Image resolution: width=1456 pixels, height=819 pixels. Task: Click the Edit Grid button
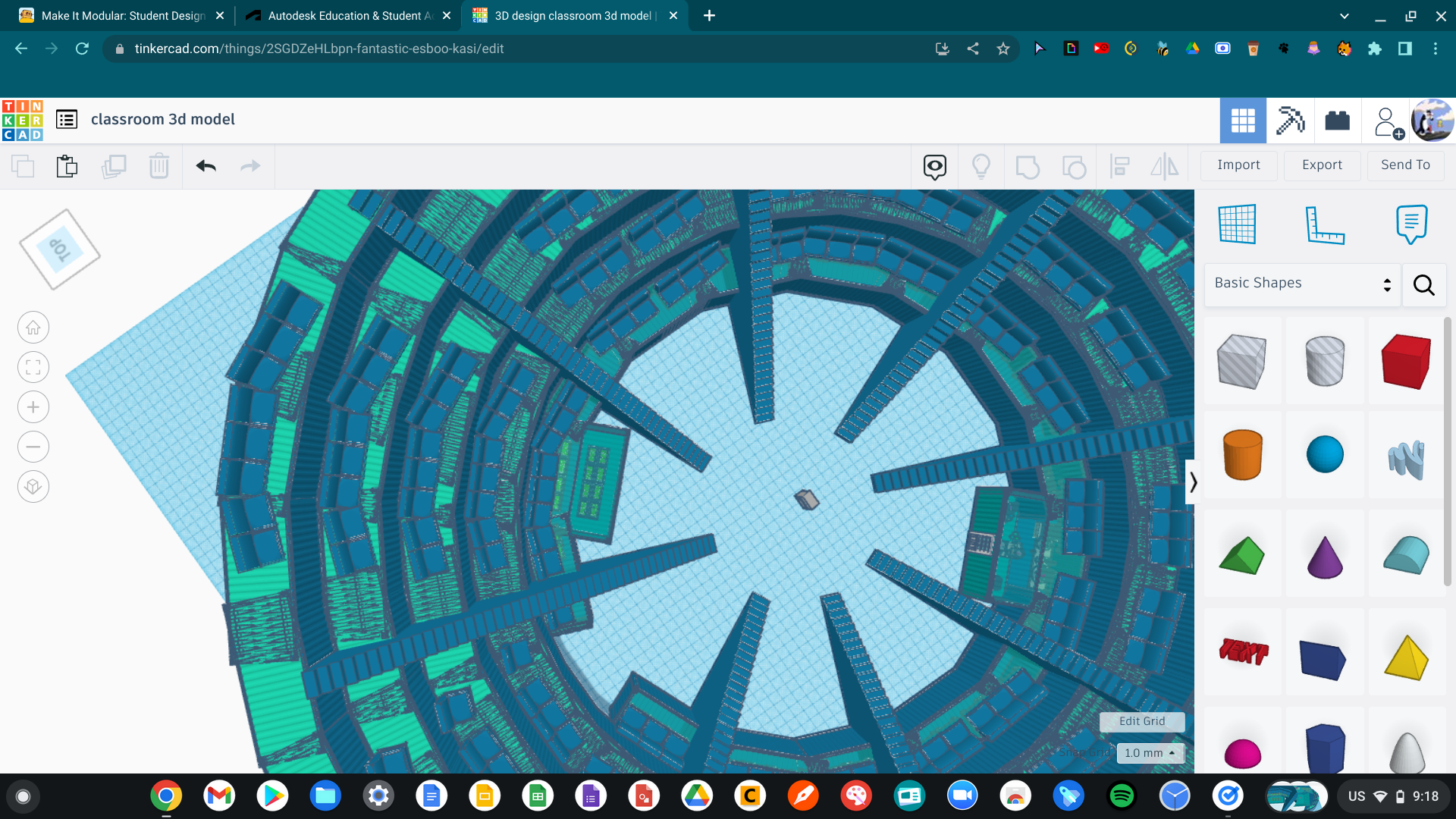pos(1142,721)
